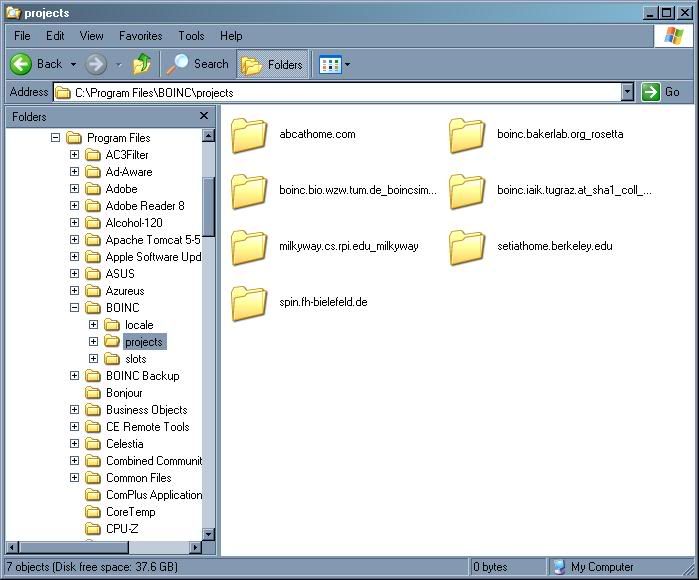Image resolution: width=699 pixels, height=580 pixels.
Task: Select Alcohol-120 folder in tree
Action: coord(134,223)
